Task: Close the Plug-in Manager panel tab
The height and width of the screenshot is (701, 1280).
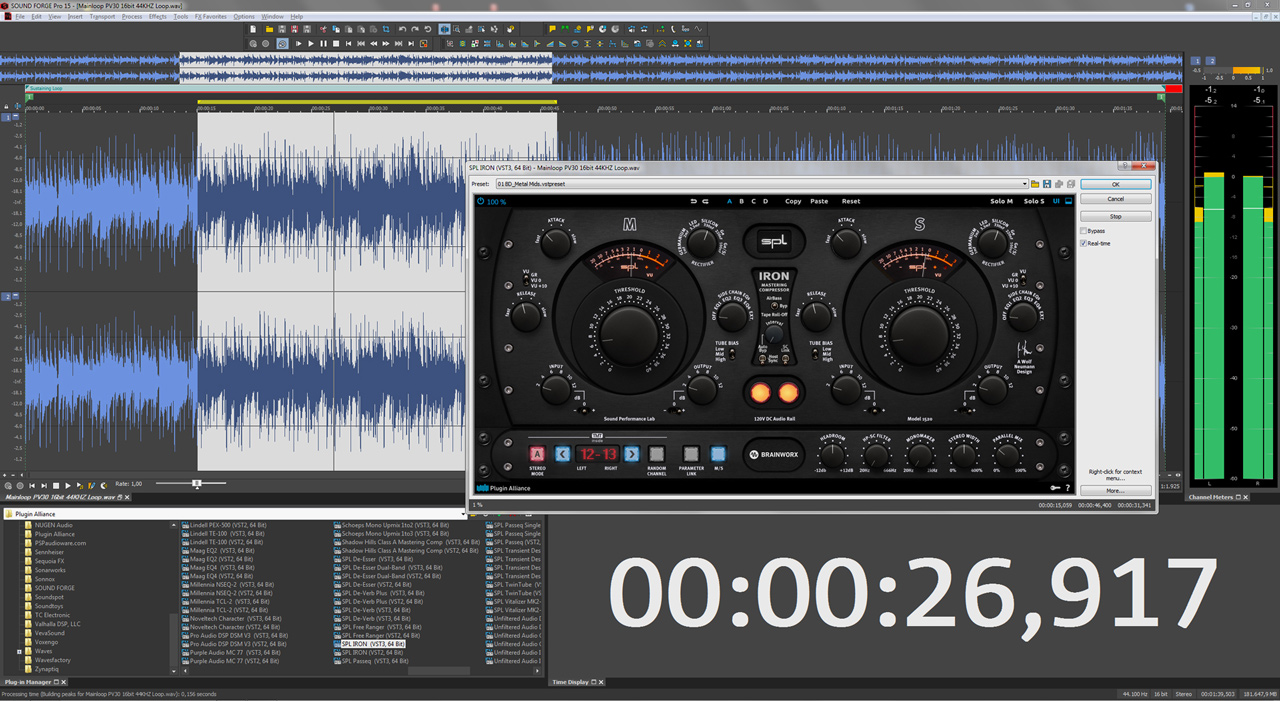Action: (63, 682)
